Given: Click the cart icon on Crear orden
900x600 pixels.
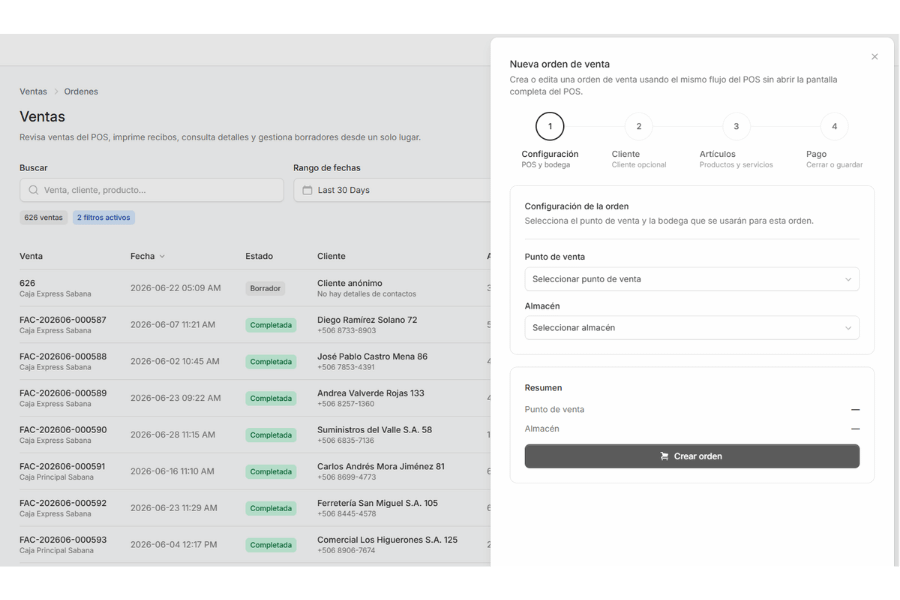Looking at the screenshot, I should tap(664, 456).
